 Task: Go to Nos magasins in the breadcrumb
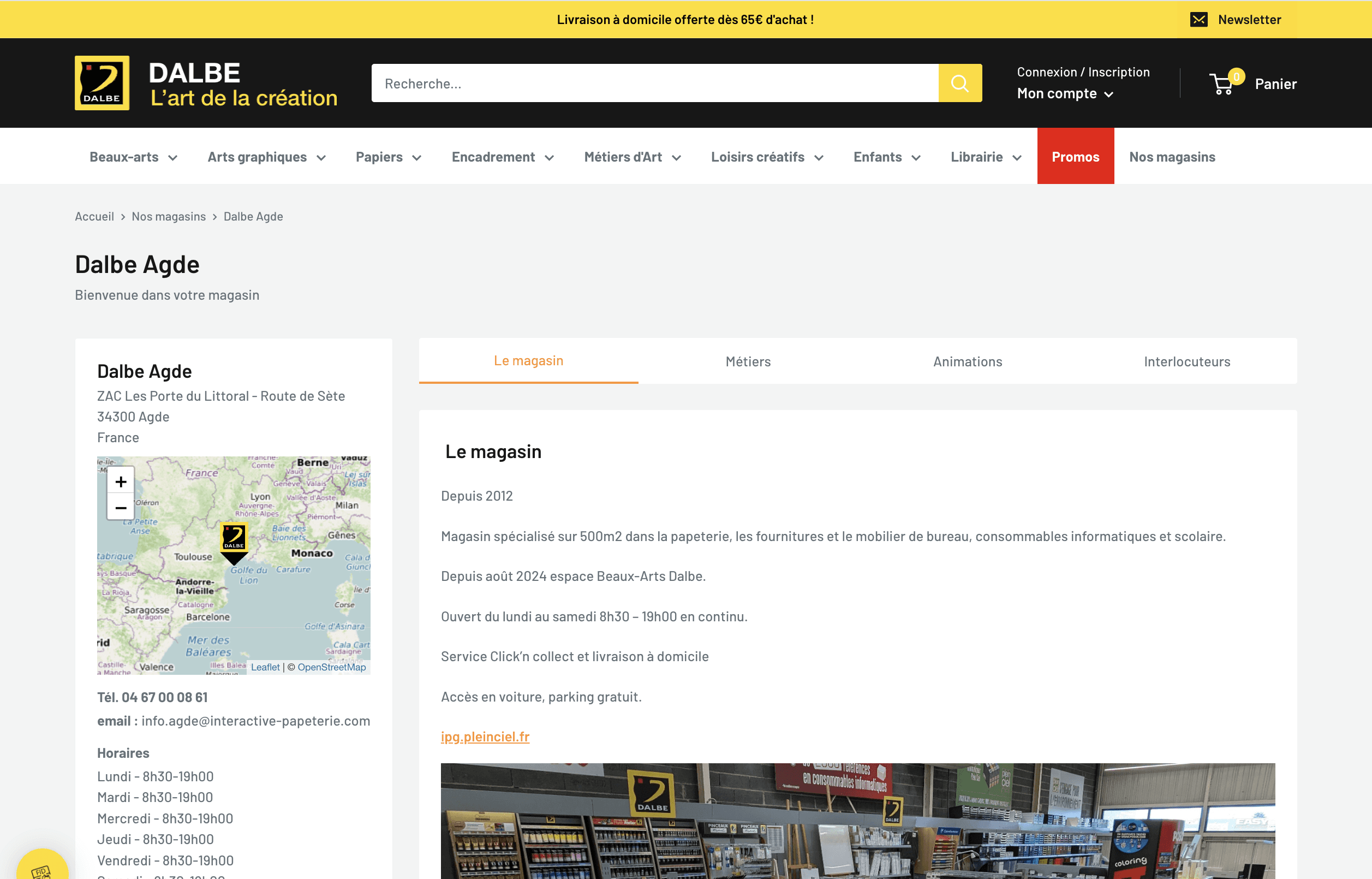click(x=168, y=216)
